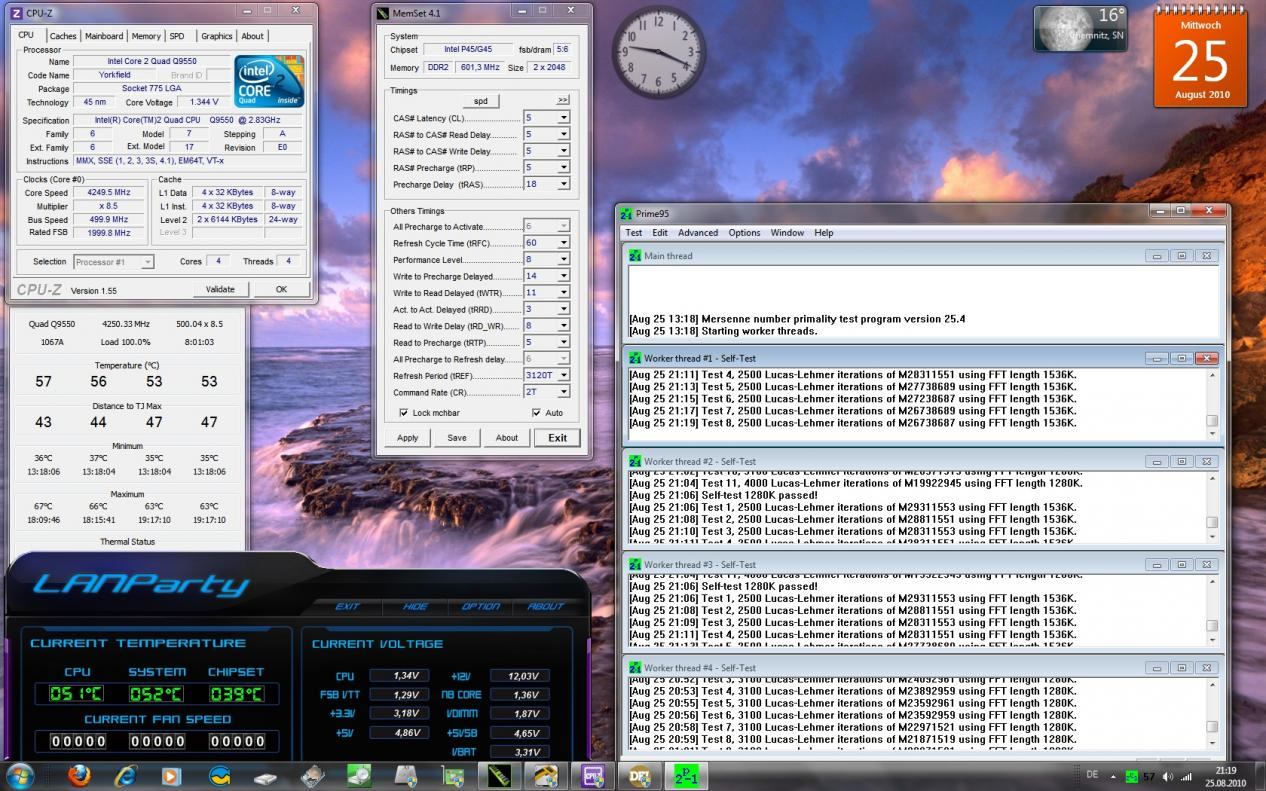Click the OK button in CPU-Z
Image resolution: width=1266 pixels, height=791 pixels.
pyautogui.click(x=281, y=289)
